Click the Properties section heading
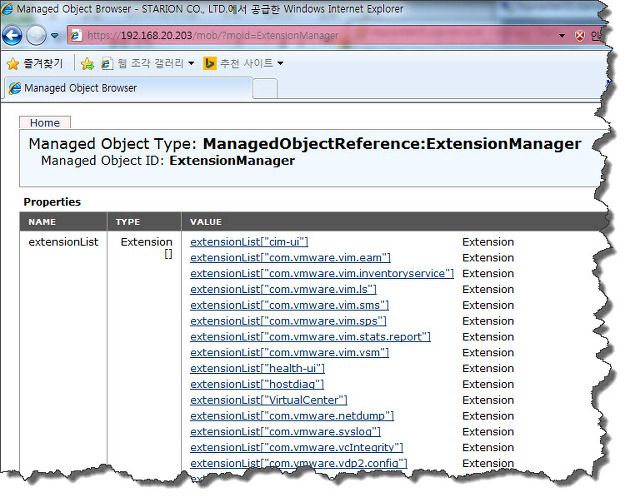 click(x=52, y=202)
